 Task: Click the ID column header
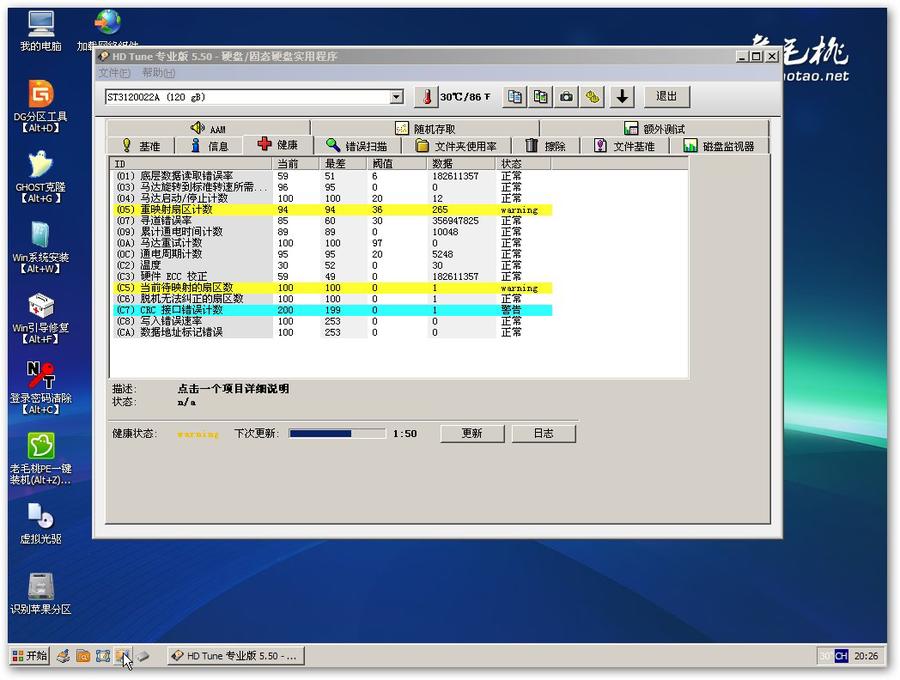[191, 164]
